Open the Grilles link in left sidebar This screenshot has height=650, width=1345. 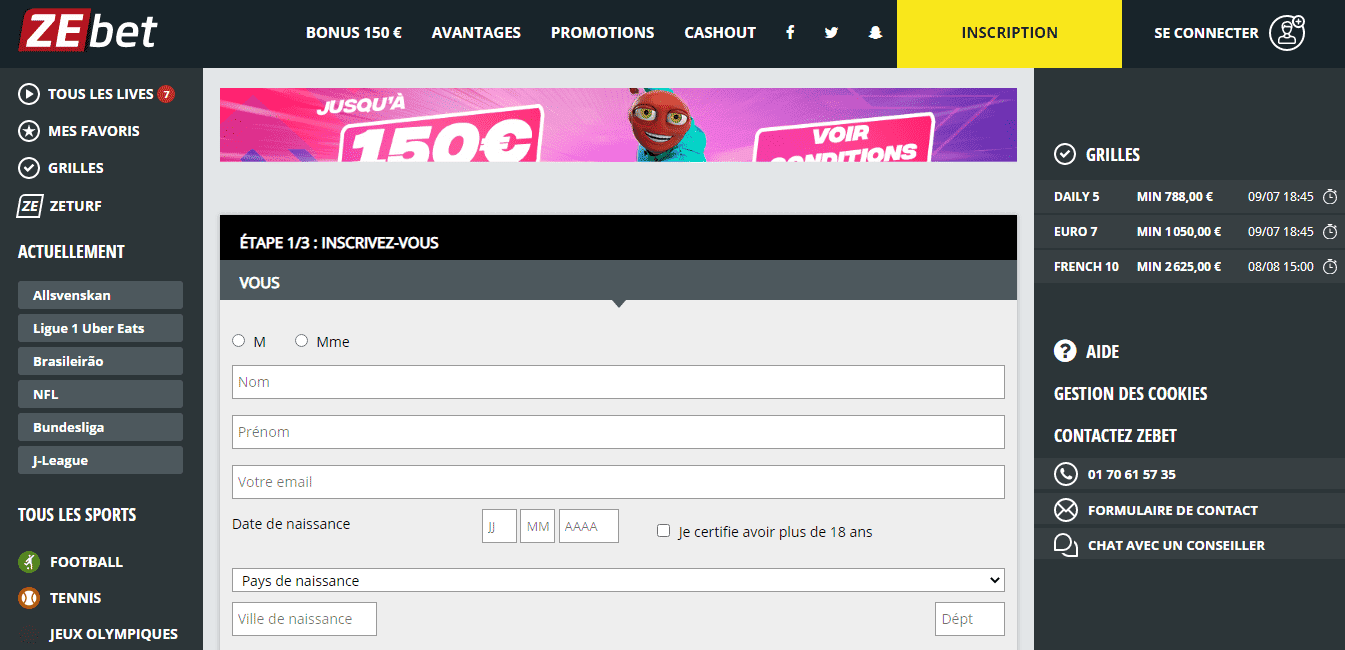(x=76, y=168)
